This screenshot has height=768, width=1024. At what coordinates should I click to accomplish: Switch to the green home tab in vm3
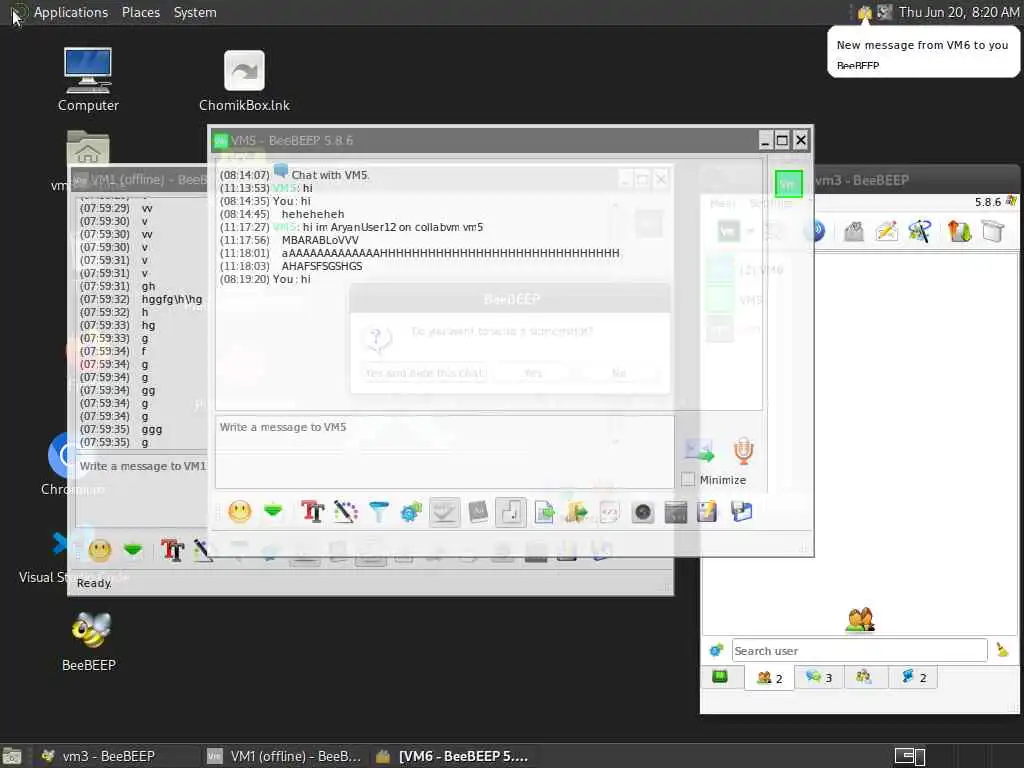(720, 677)
